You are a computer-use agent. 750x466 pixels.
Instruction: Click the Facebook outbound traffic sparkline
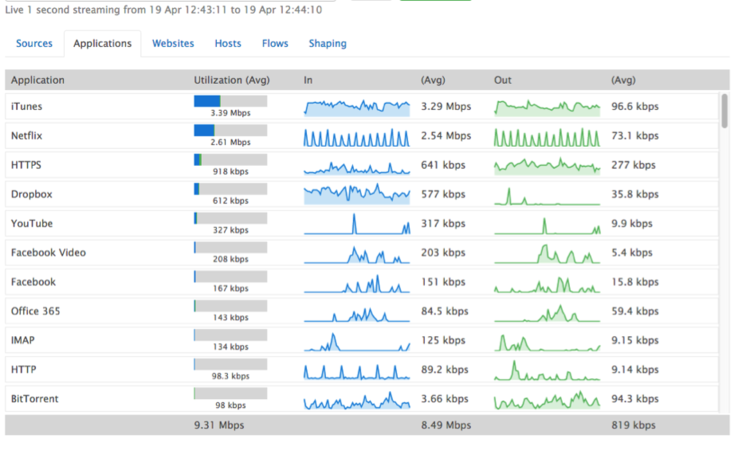click(x=547, y=283)
